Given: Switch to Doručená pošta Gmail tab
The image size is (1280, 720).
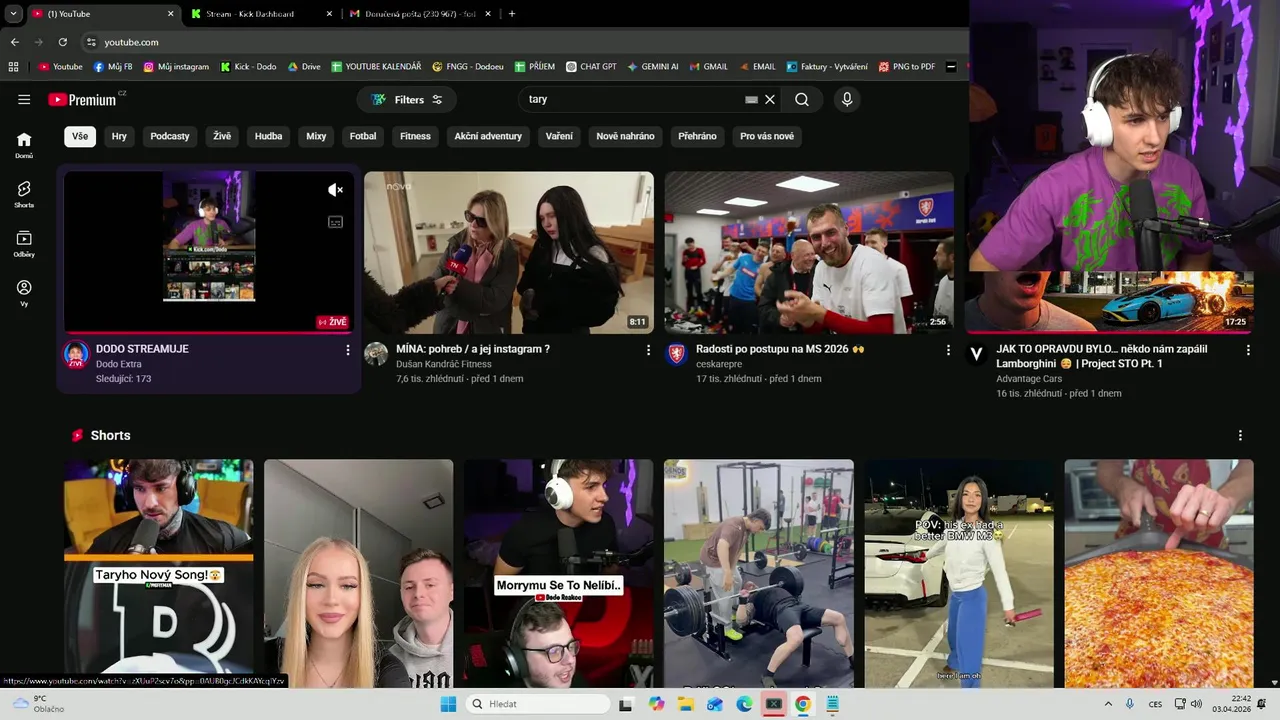Looking at the screenshot, I should 420,14.
